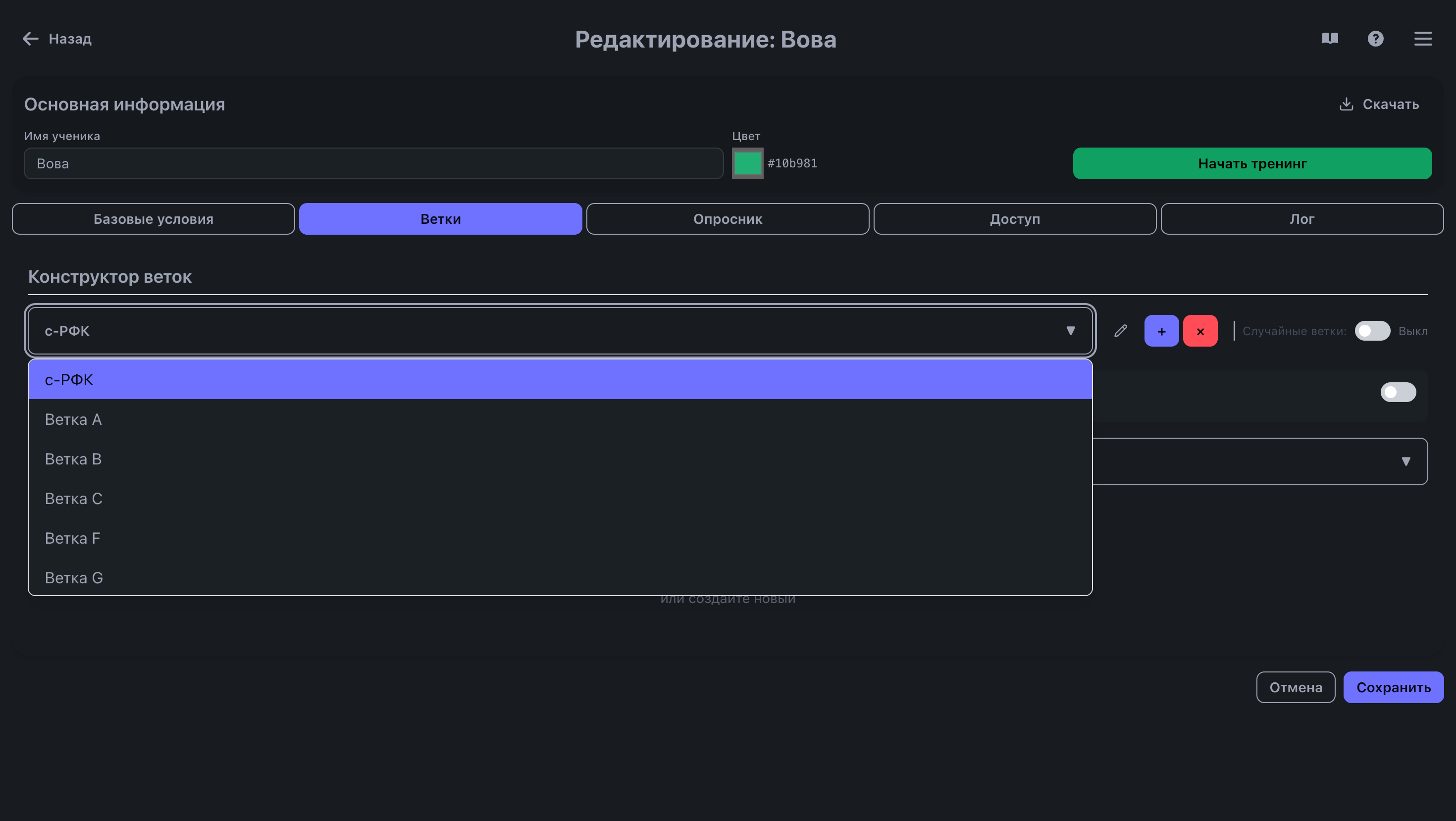Expand the lower right dropdown arrow

coord(1405,462)
